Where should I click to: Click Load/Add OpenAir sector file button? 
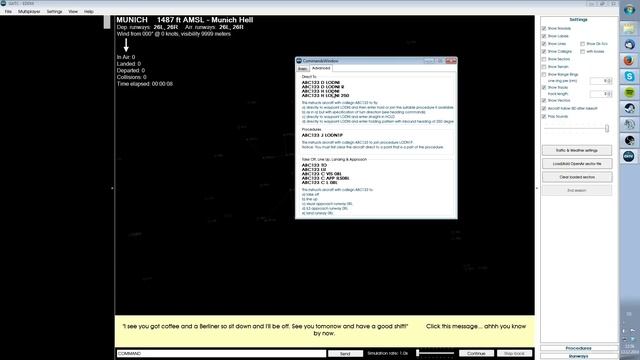(x=577, y=164)
